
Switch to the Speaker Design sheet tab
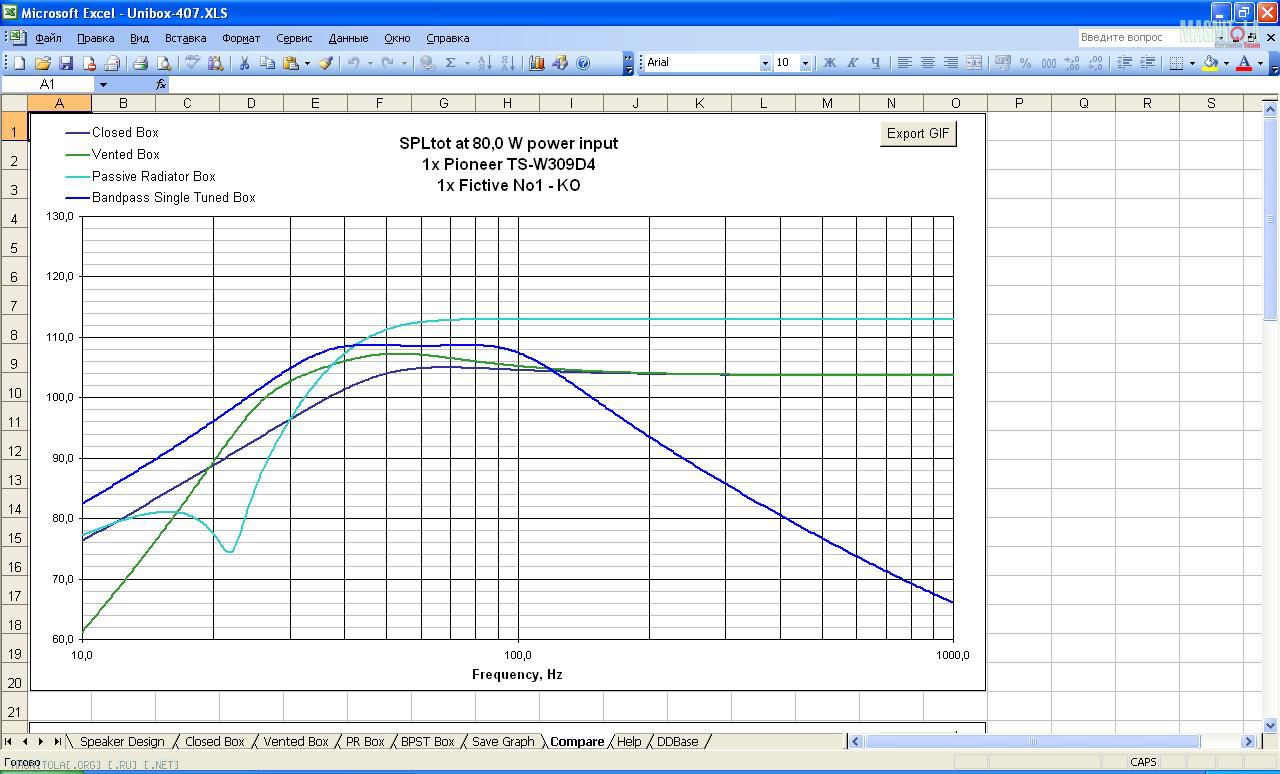coord(122,741)
